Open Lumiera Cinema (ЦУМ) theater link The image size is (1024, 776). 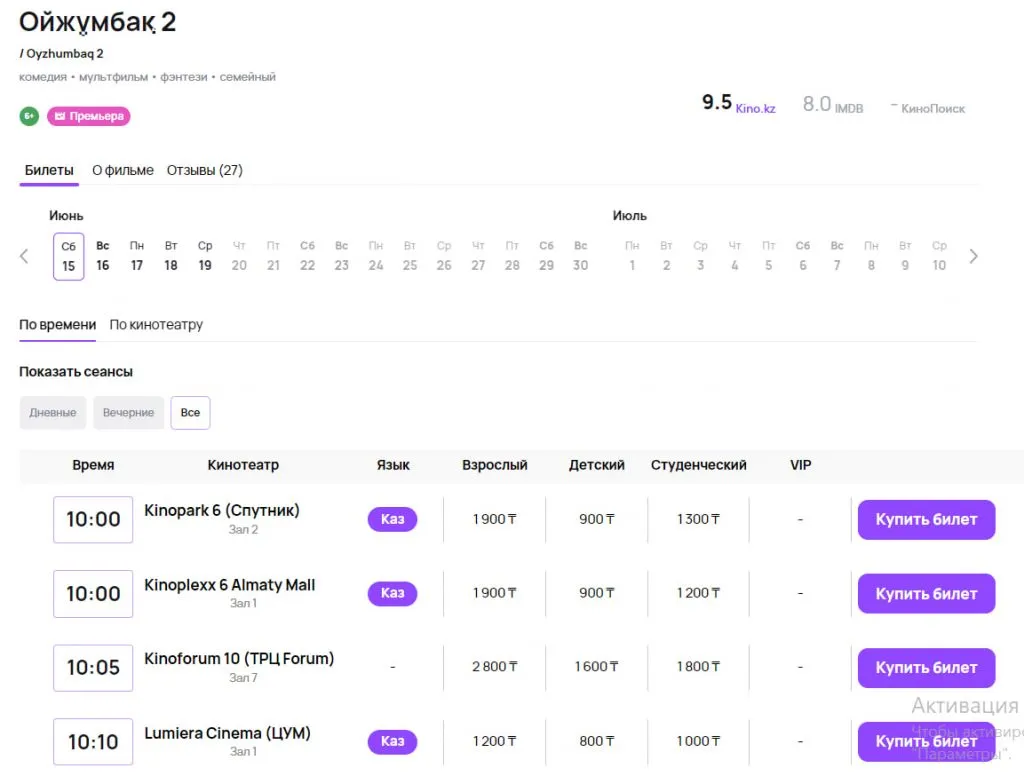tap(227, 733)
